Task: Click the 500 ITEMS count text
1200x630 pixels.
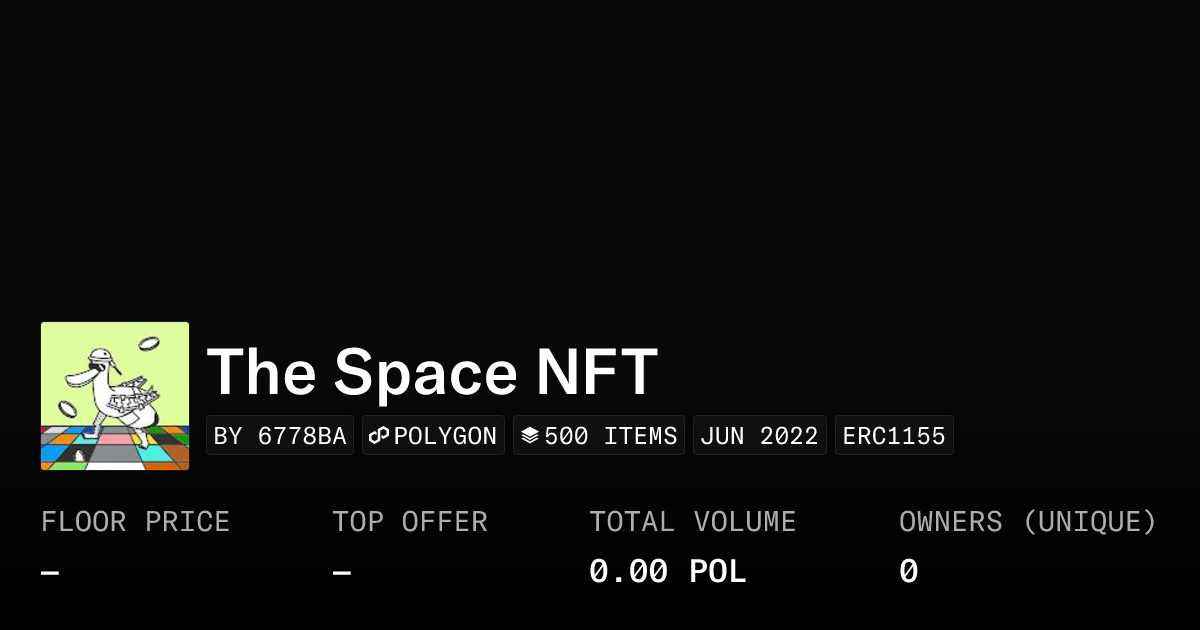Action: (611, 436)
